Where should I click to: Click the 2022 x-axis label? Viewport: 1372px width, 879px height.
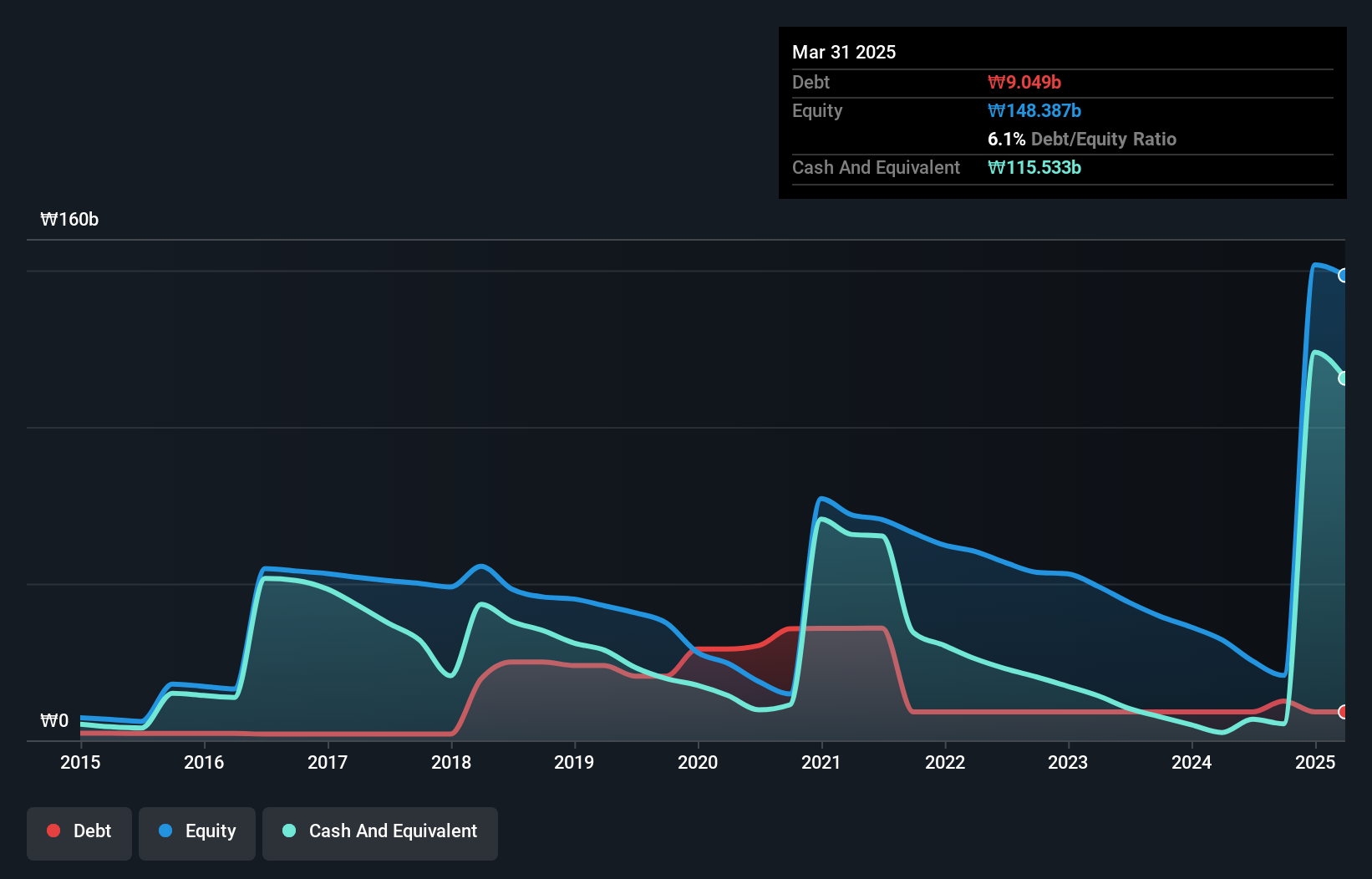click(x=945, y=762)
